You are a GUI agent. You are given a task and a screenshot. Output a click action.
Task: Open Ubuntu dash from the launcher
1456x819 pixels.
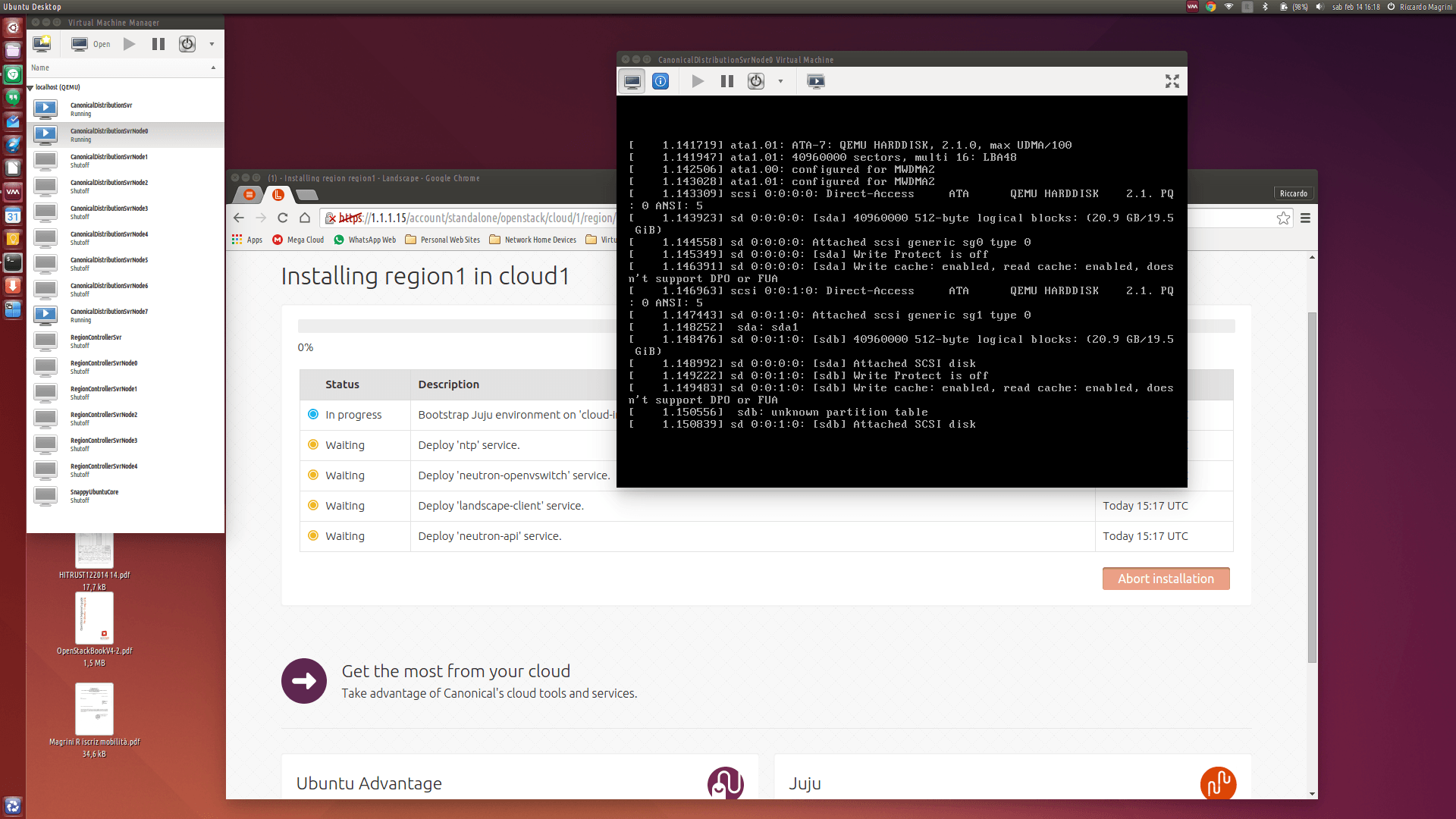[13, 28]
